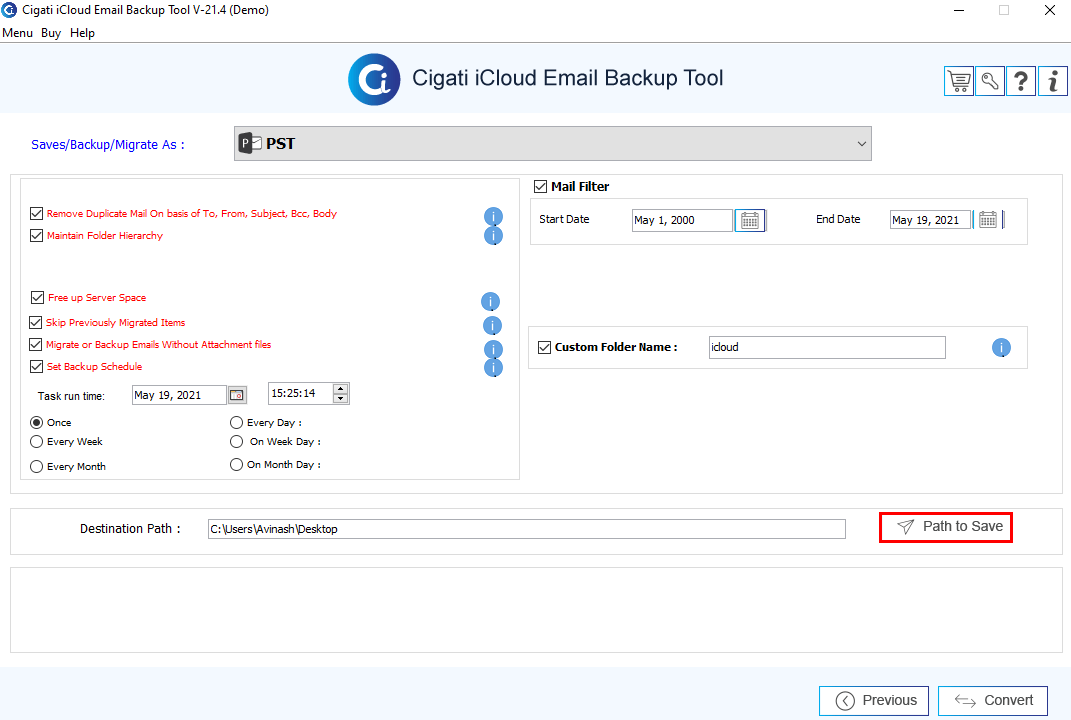Image resolution: width=1071 pixels, height=720 pixels.
Task: Show info for Maintain Folder Hierarchy option
Action: pyautogui.click(x=493, y=236)
